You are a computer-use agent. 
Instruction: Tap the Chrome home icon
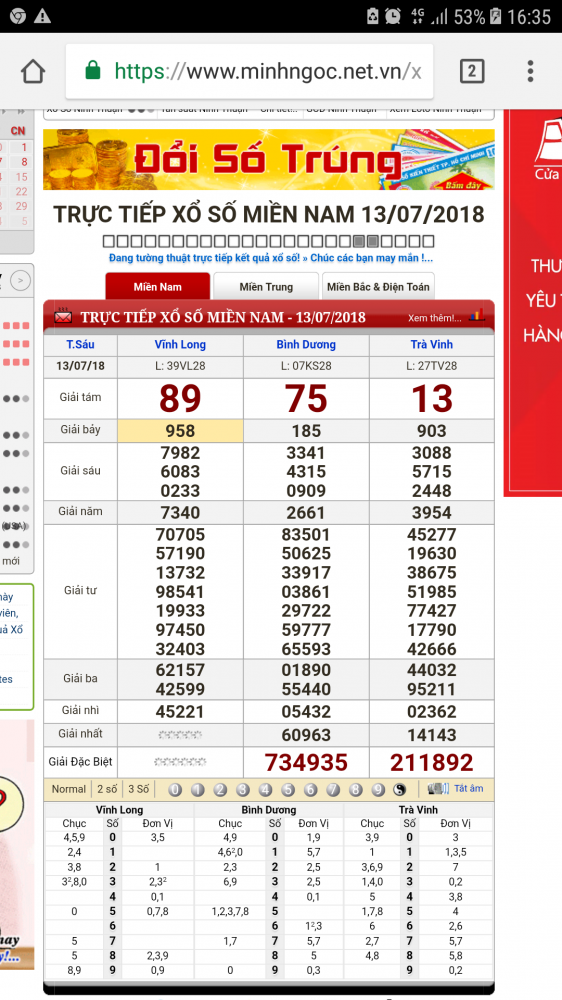(33, 71)
